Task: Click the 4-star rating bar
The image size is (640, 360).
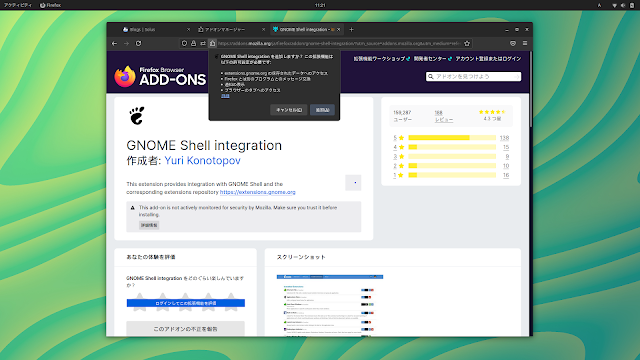Action: (x=452, y=147)
